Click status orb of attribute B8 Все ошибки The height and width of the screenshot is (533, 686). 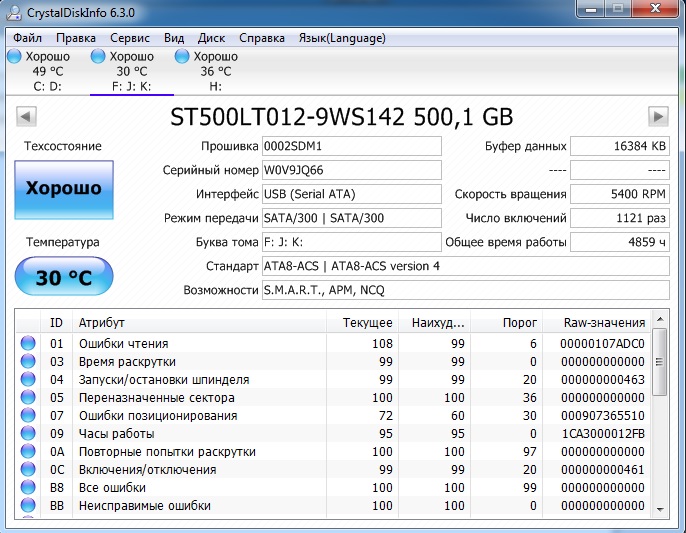click(28, 487)
